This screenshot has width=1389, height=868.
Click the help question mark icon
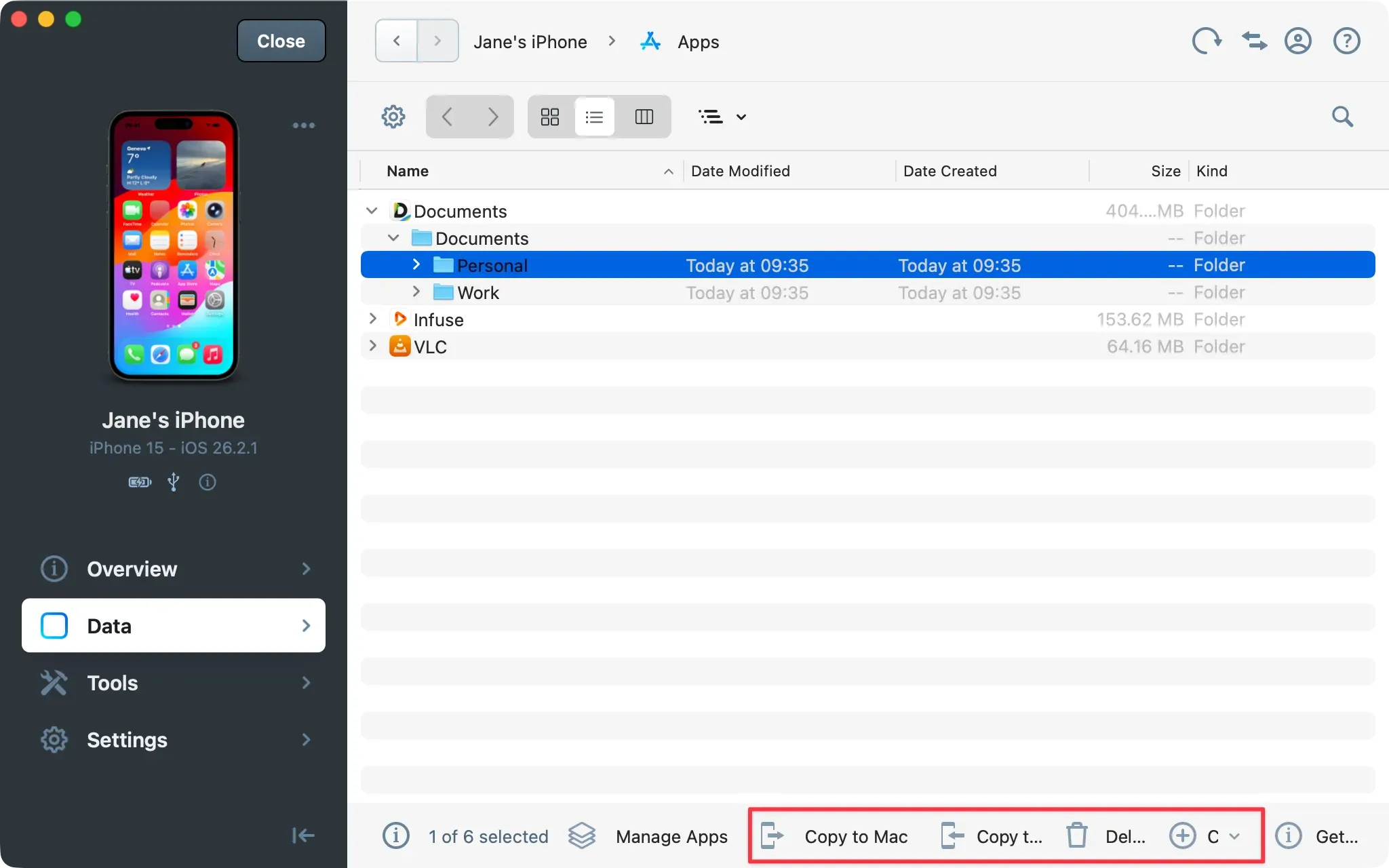[1346, 41]
